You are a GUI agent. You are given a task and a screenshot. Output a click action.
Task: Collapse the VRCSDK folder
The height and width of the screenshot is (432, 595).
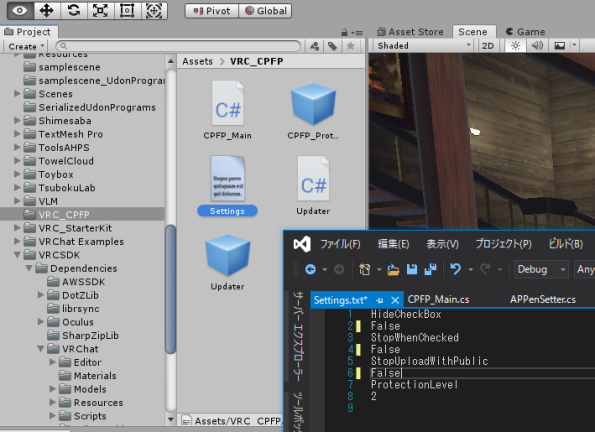point(17,255)
